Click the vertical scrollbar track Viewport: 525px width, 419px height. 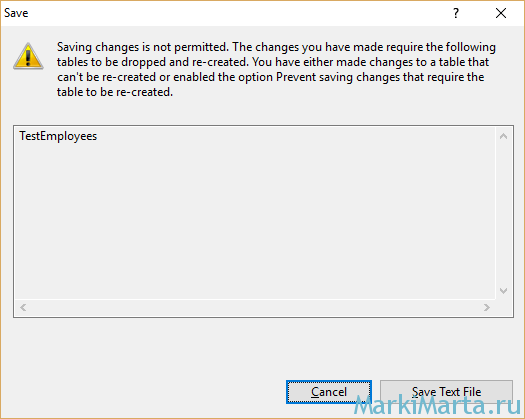coord(503,213)
